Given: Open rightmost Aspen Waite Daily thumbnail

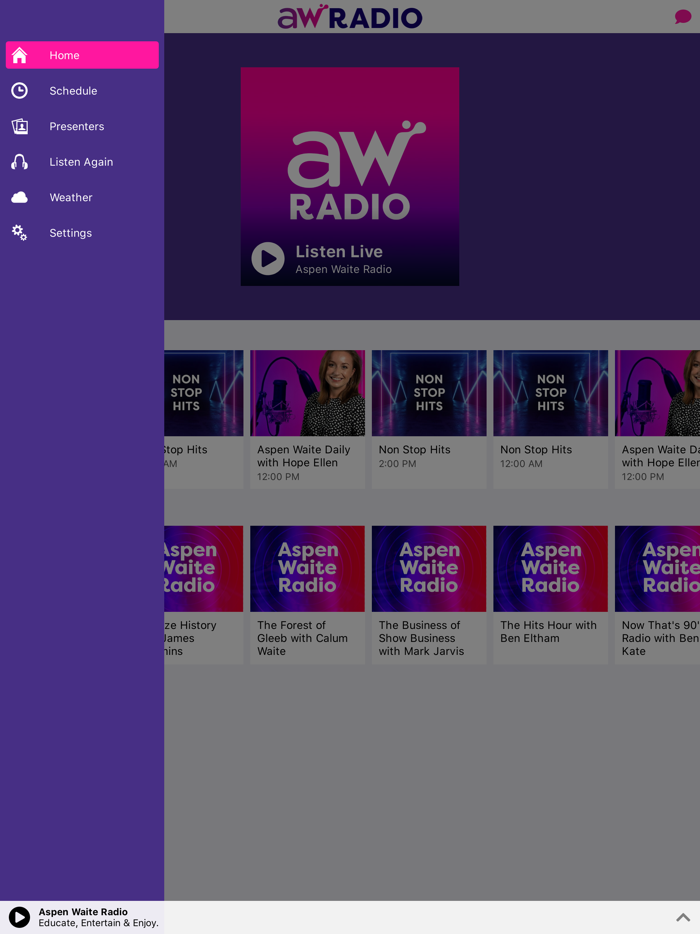Looking at the screenshot, I should point(657,393).
